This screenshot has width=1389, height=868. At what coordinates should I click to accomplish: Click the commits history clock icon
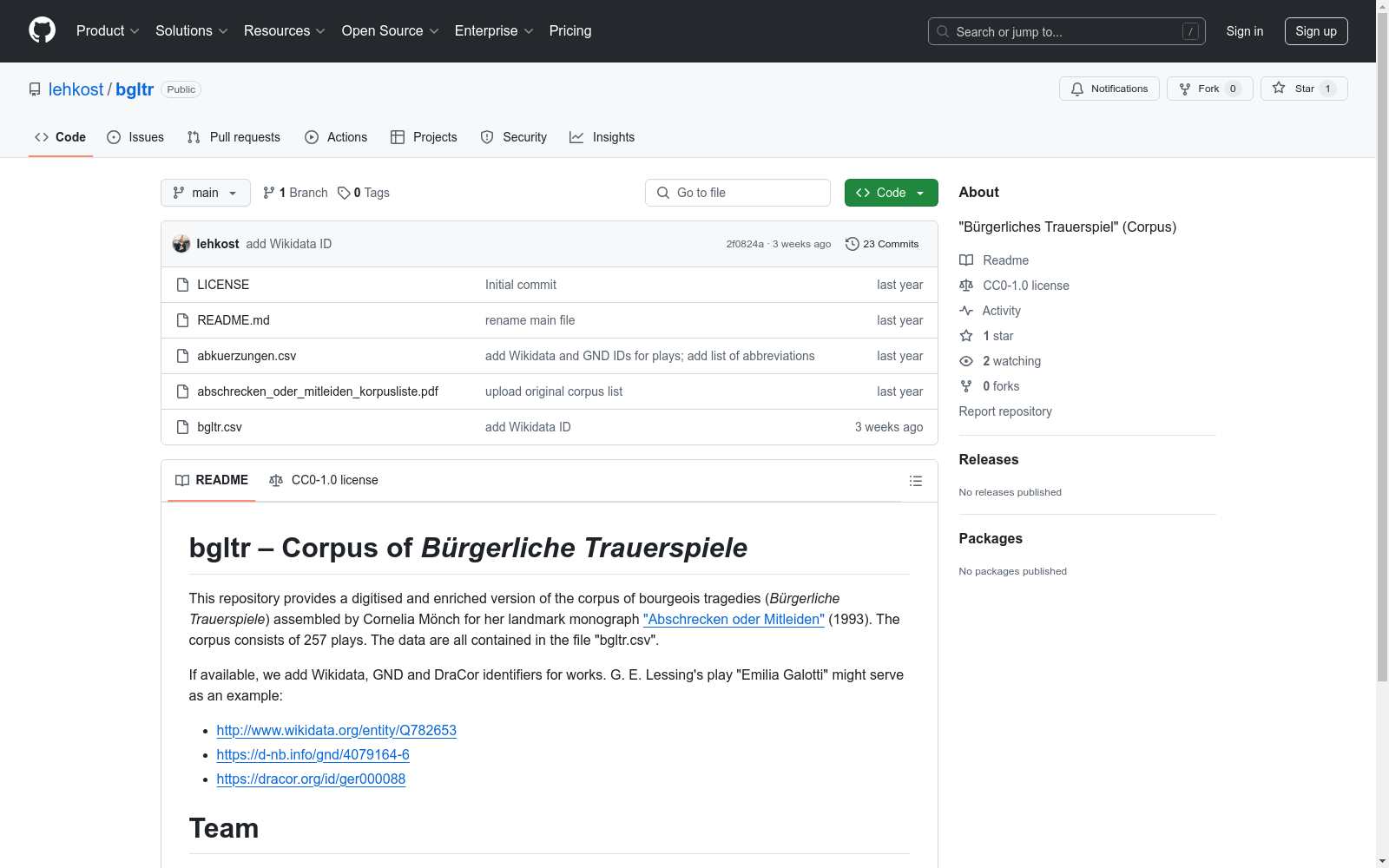(x=852, y=244)
